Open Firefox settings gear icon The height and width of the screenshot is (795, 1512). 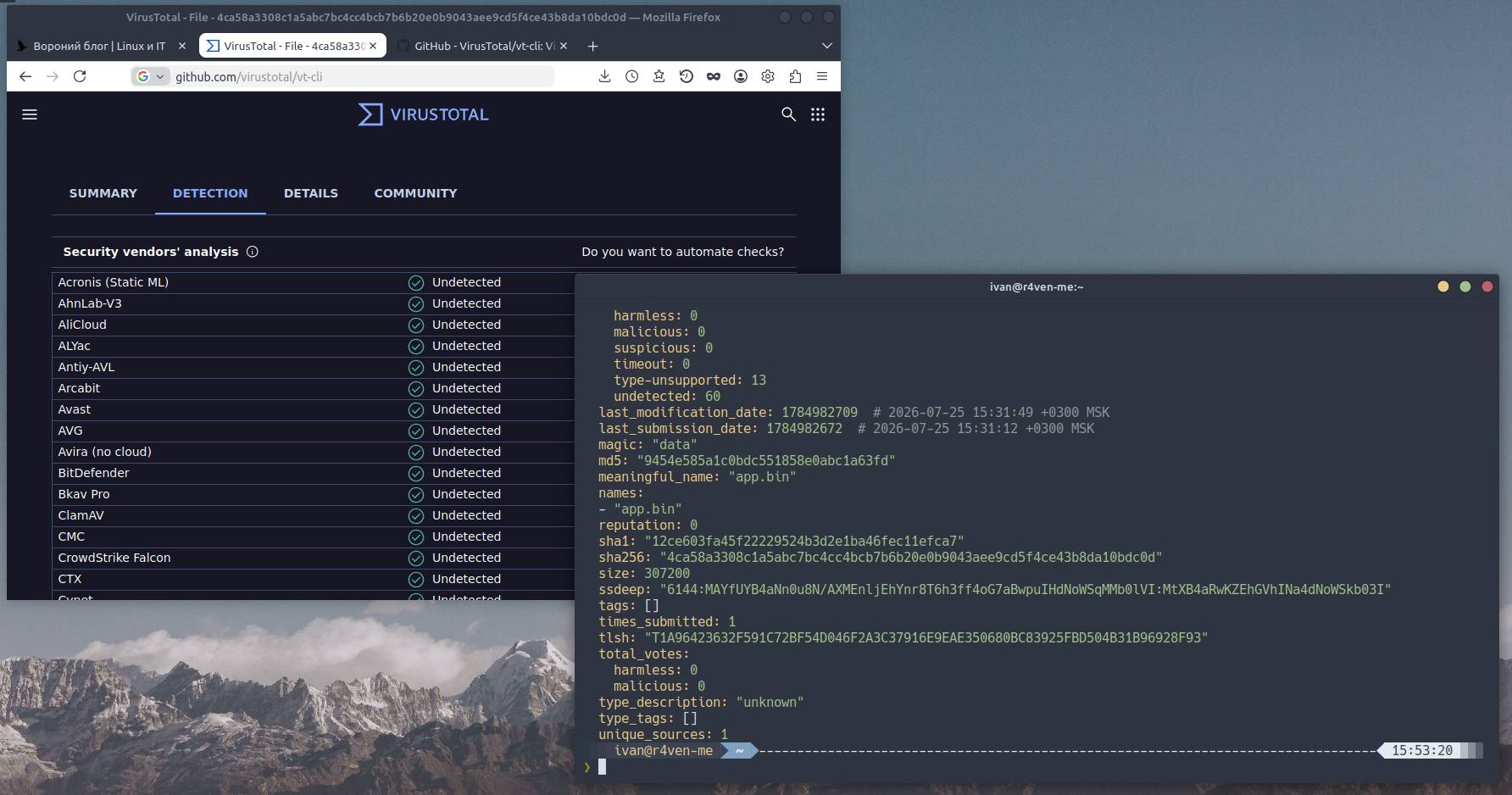pos(768,76)
